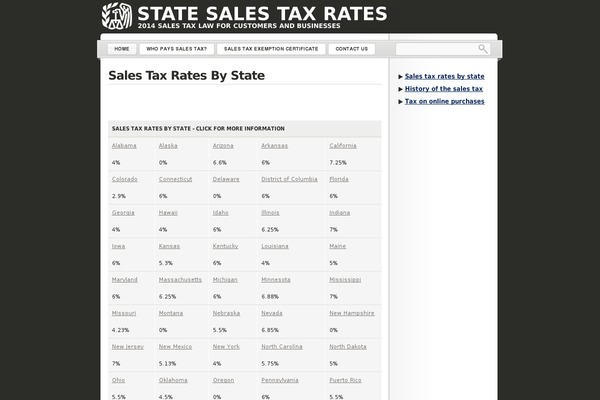Click inside the search input field
Image resolution: width=600 pixels, height=400 pixels.
437,49
